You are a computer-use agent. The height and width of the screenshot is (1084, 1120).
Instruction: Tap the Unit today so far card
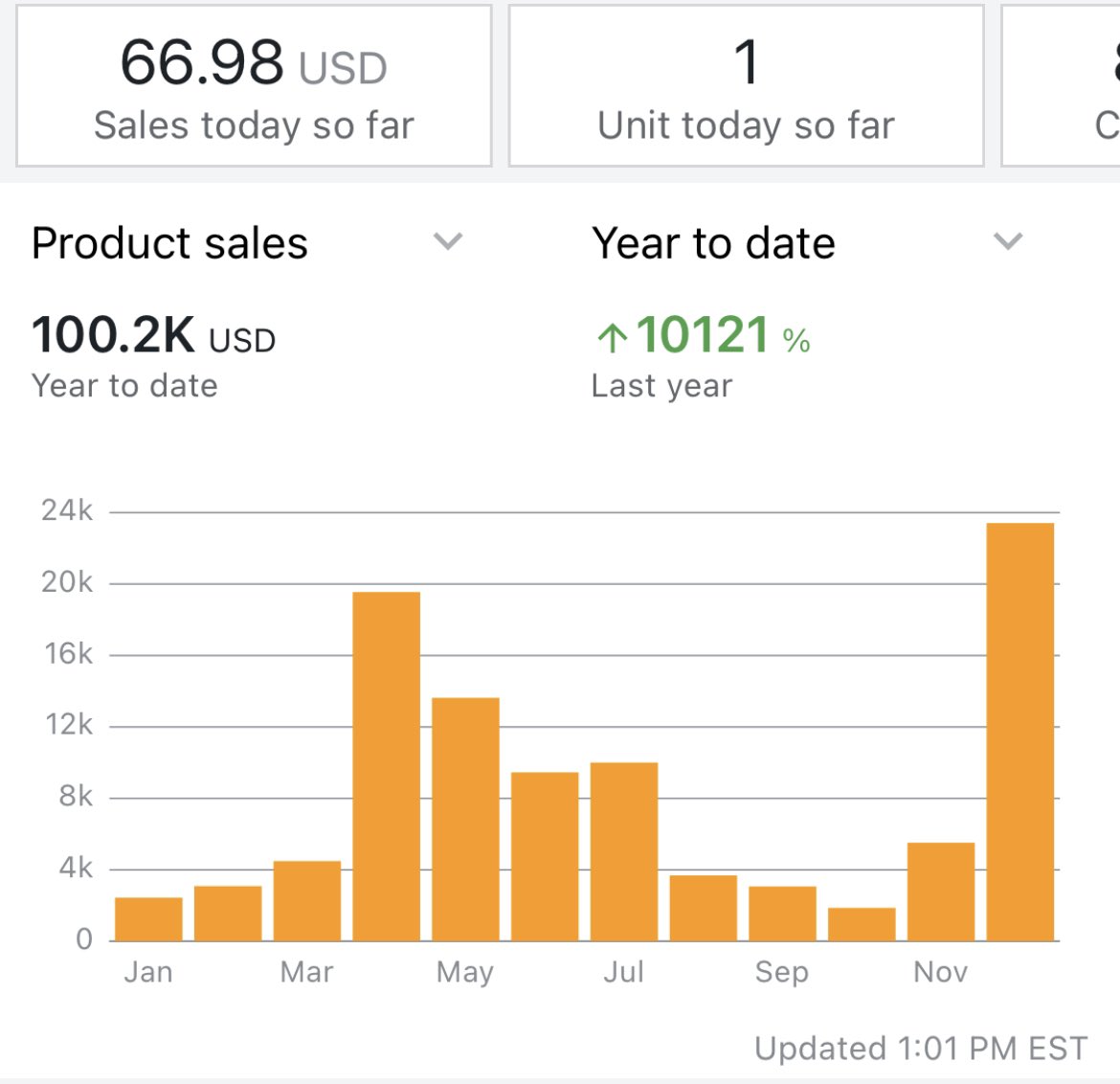tap(746, 86)
